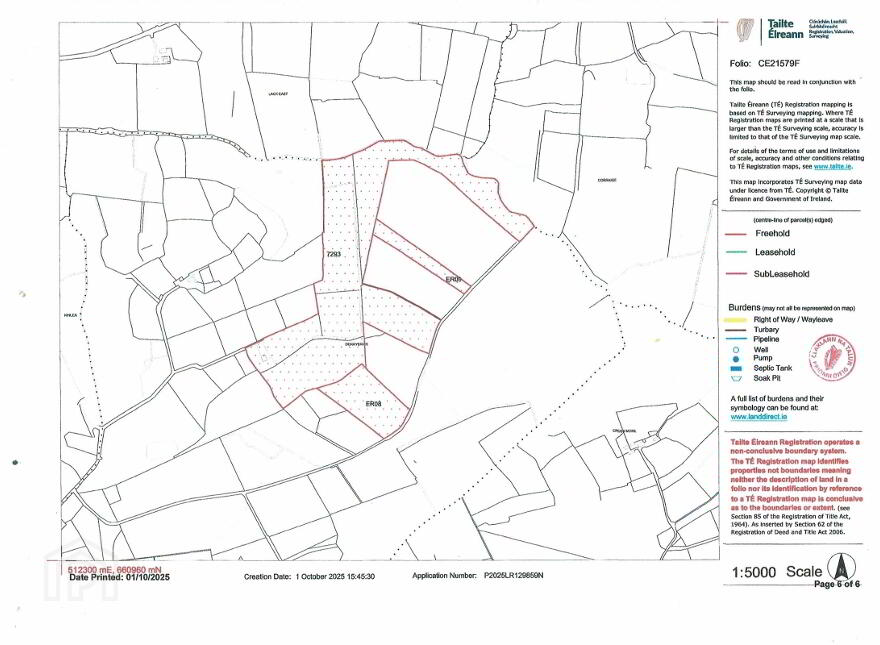This screenshot has height=645, width=880.
Task: Click the yellow Right of Way swatch
Action: [735, 319]
